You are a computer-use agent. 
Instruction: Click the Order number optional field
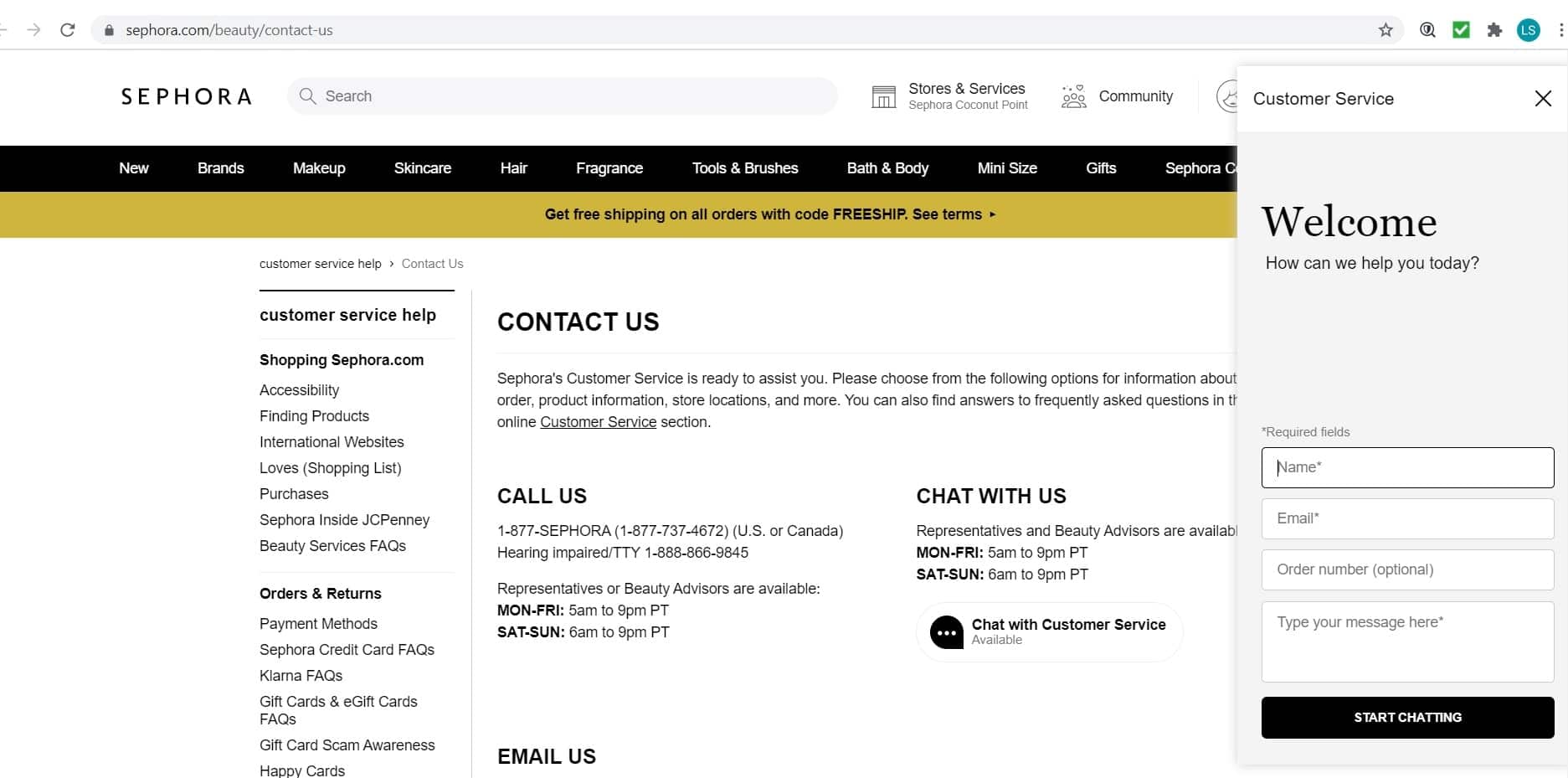click(x=1407, y=570)
